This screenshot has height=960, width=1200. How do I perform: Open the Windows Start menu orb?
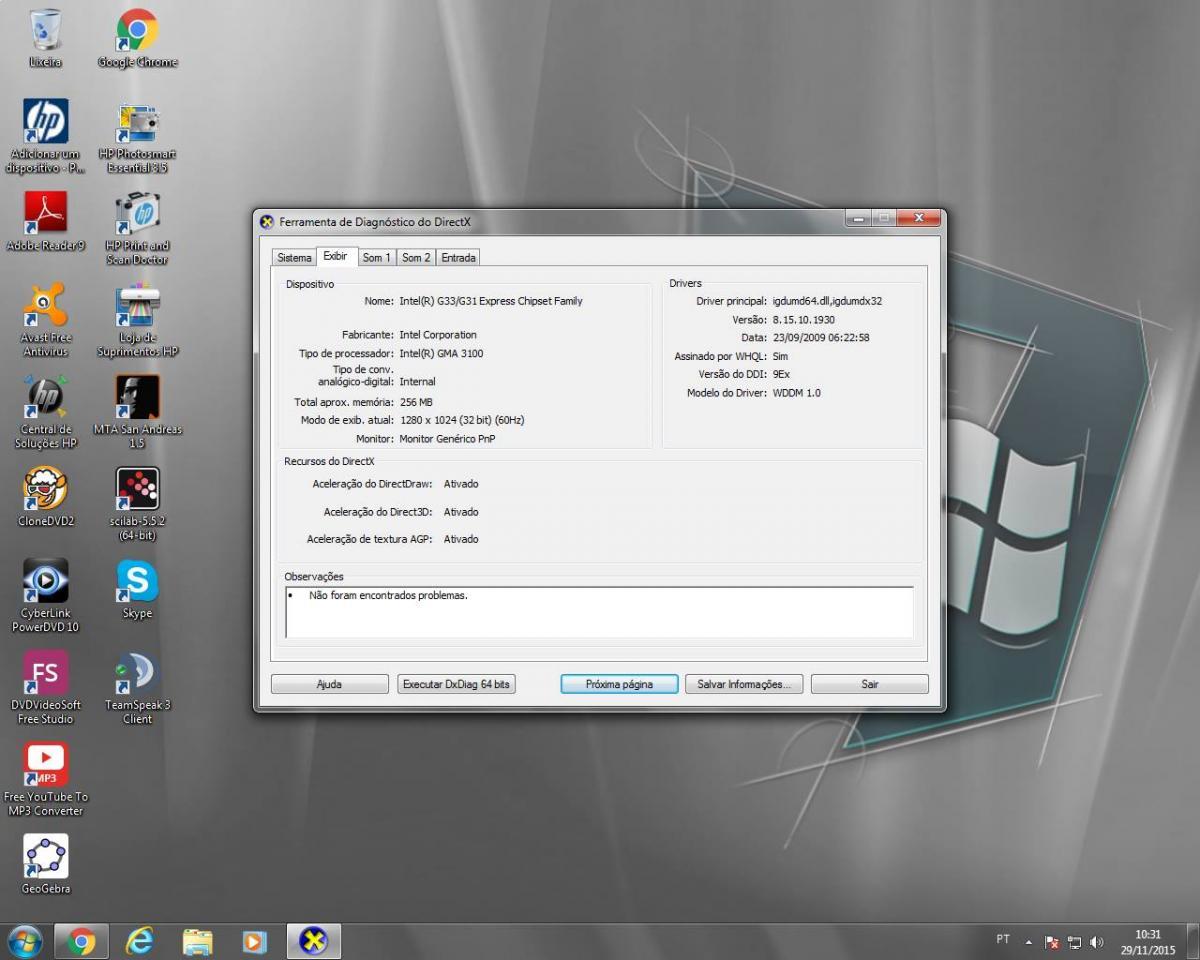click(24, 941)
